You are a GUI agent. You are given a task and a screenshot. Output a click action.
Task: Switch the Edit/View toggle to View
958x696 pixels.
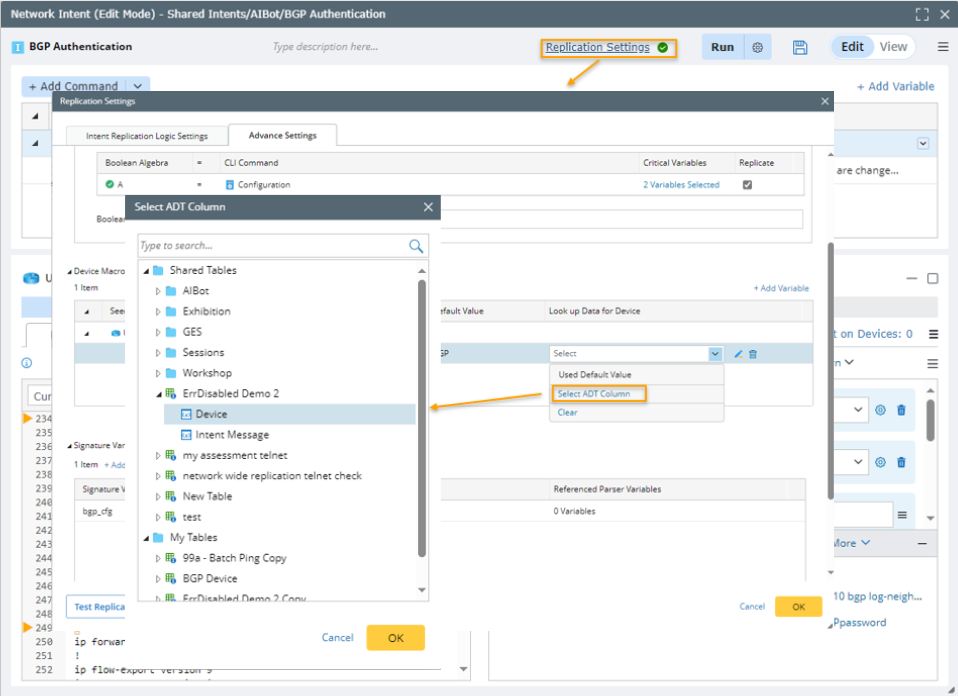point(893,47)
